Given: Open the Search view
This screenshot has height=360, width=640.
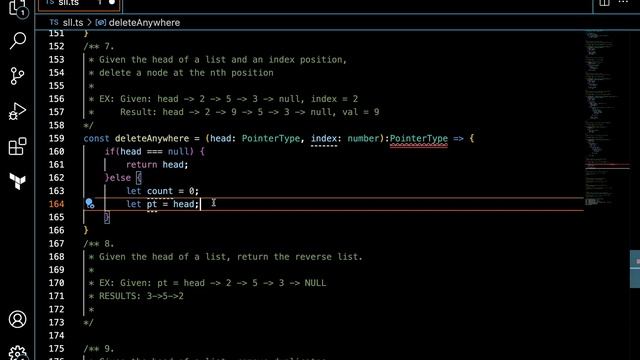Looking at the screenshot, I should coord(18,40).
